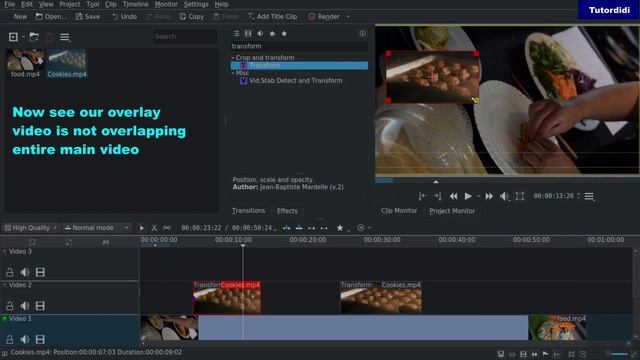Hide video of Video 1 track
The image size is (640, 360).
(40, 339)
